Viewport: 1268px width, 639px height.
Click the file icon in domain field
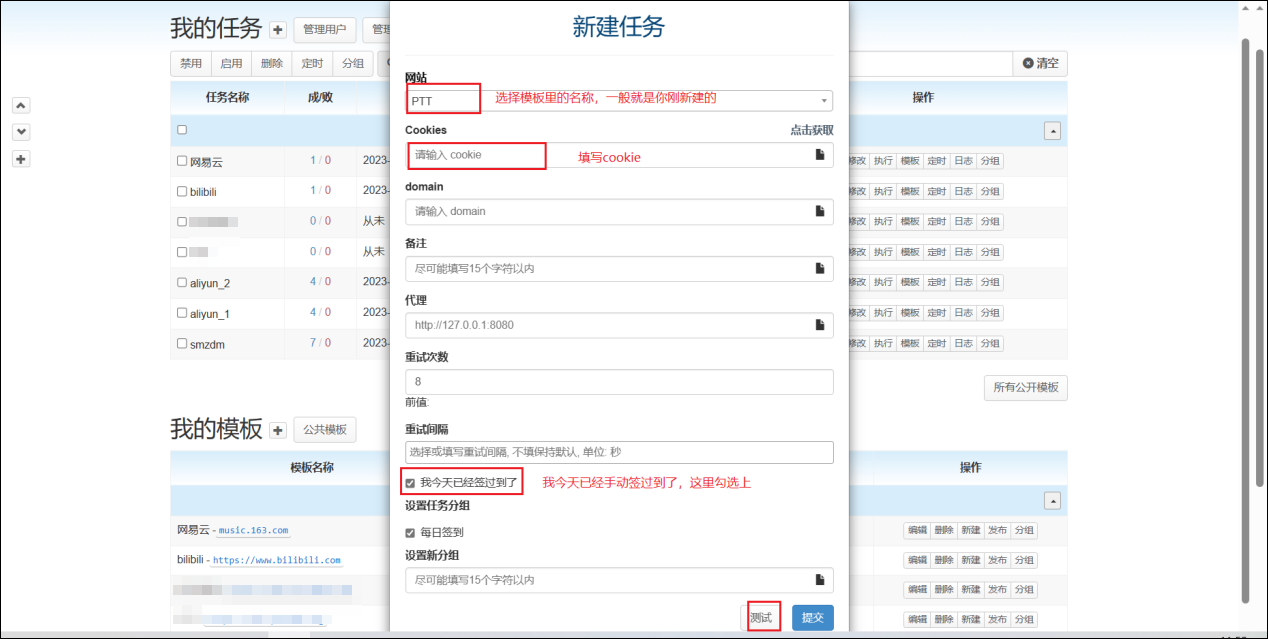coord(819,211)
